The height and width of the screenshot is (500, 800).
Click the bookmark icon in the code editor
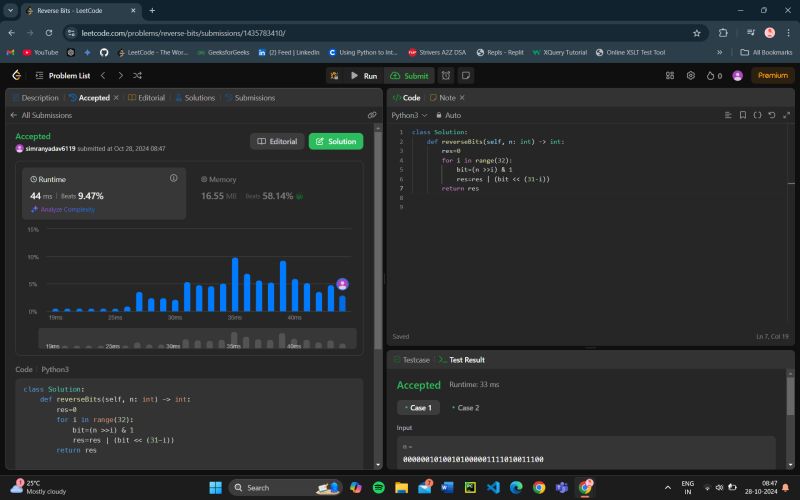coord(742,115)
